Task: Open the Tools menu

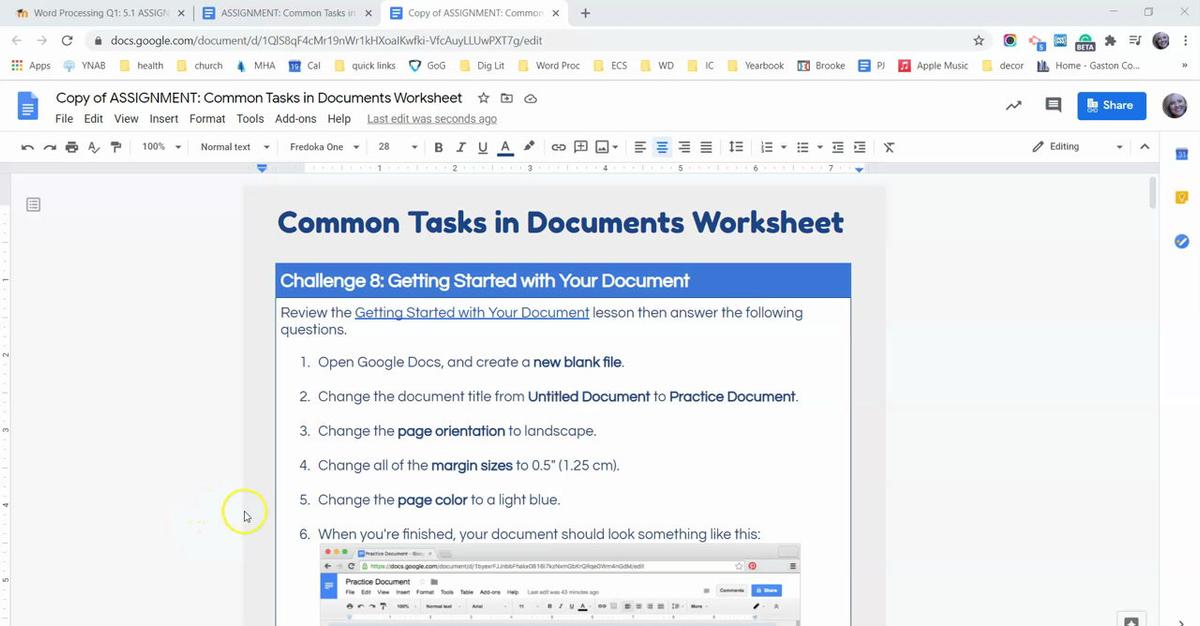Action: coord(250,119)
